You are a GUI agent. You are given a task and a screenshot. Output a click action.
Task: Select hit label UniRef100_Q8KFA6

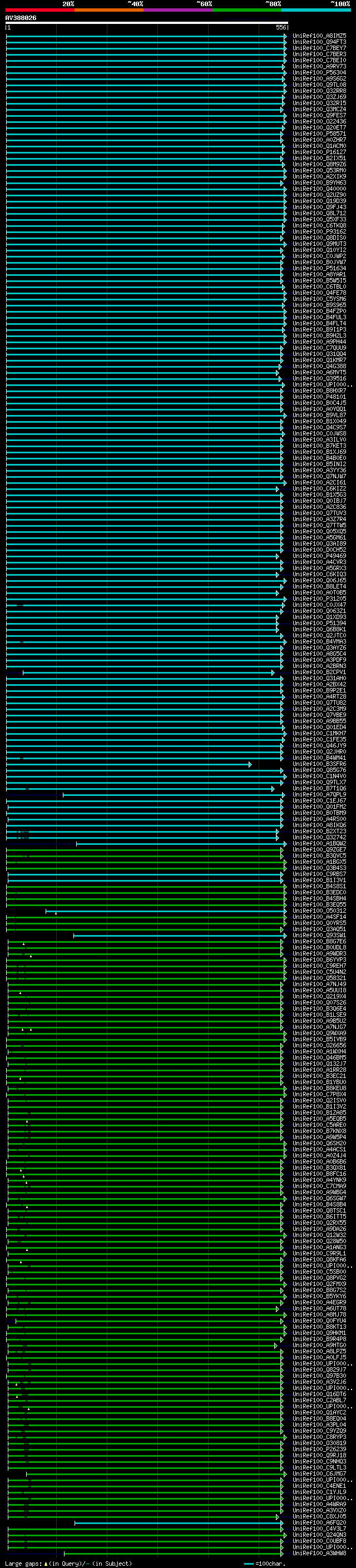click(319, 1259)
